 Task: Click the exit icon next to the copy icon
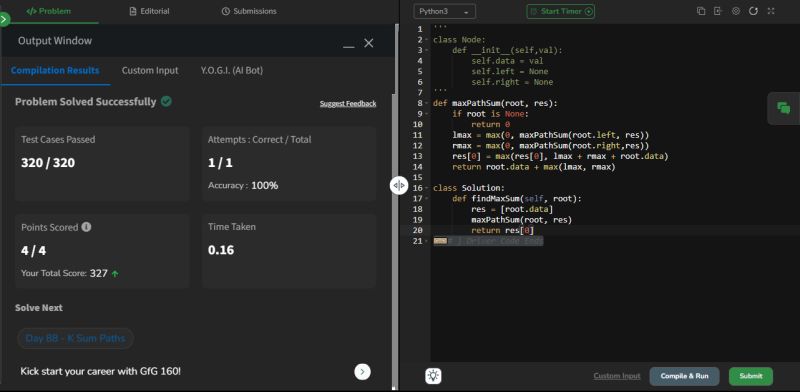(718, 11)
